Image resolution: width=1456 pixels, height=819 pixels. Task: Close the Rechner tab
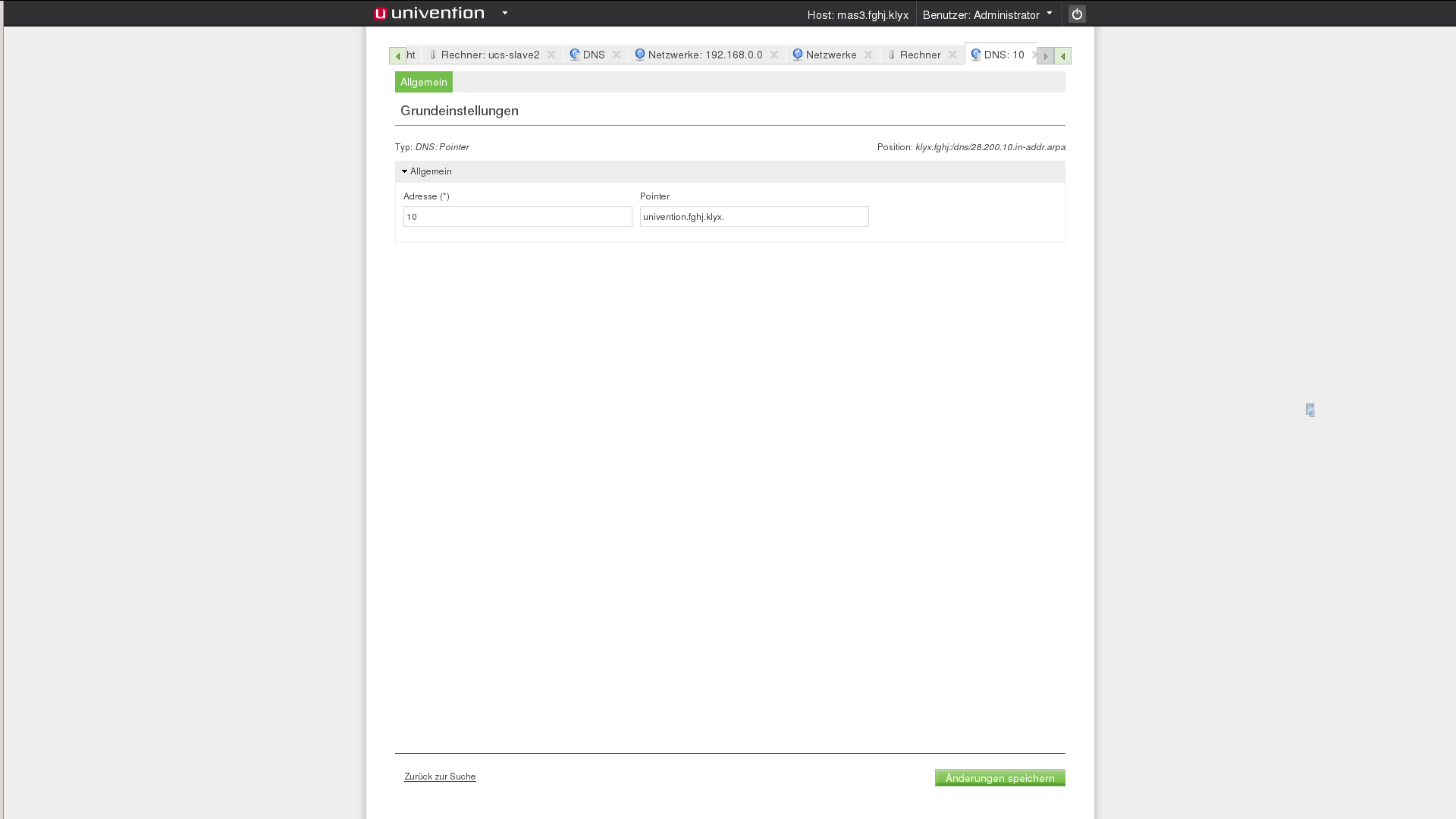click(x=952, y=55)
